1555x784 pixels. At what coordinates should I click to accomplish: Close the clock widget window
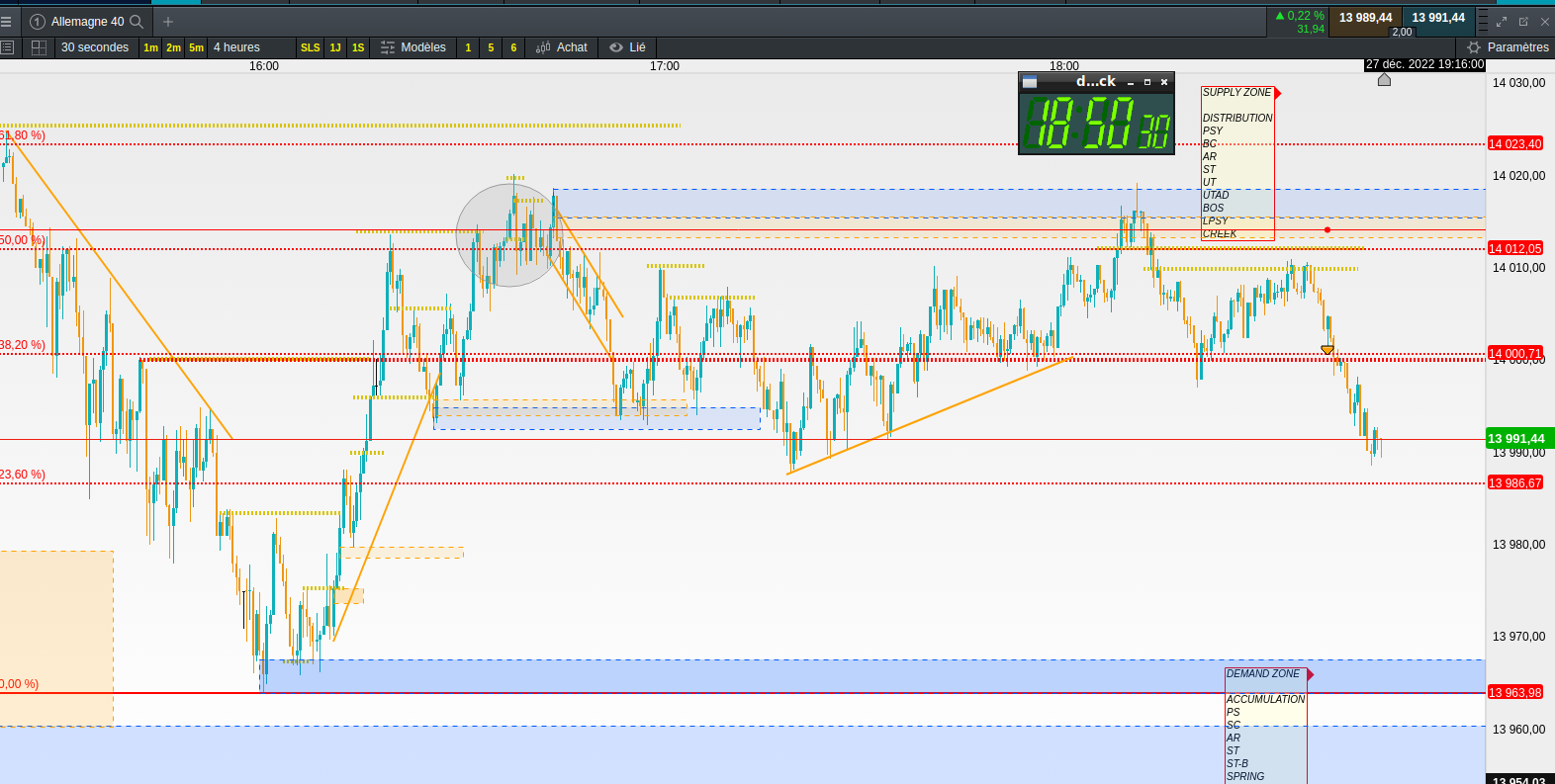(x=1164, y=83)
